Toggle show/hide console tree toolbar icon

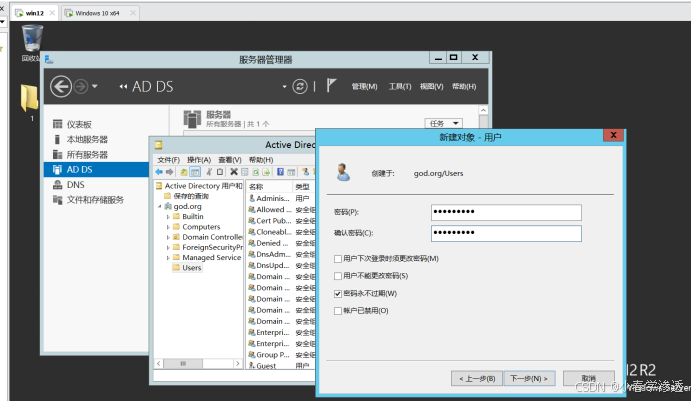click(x=195, y=172)
